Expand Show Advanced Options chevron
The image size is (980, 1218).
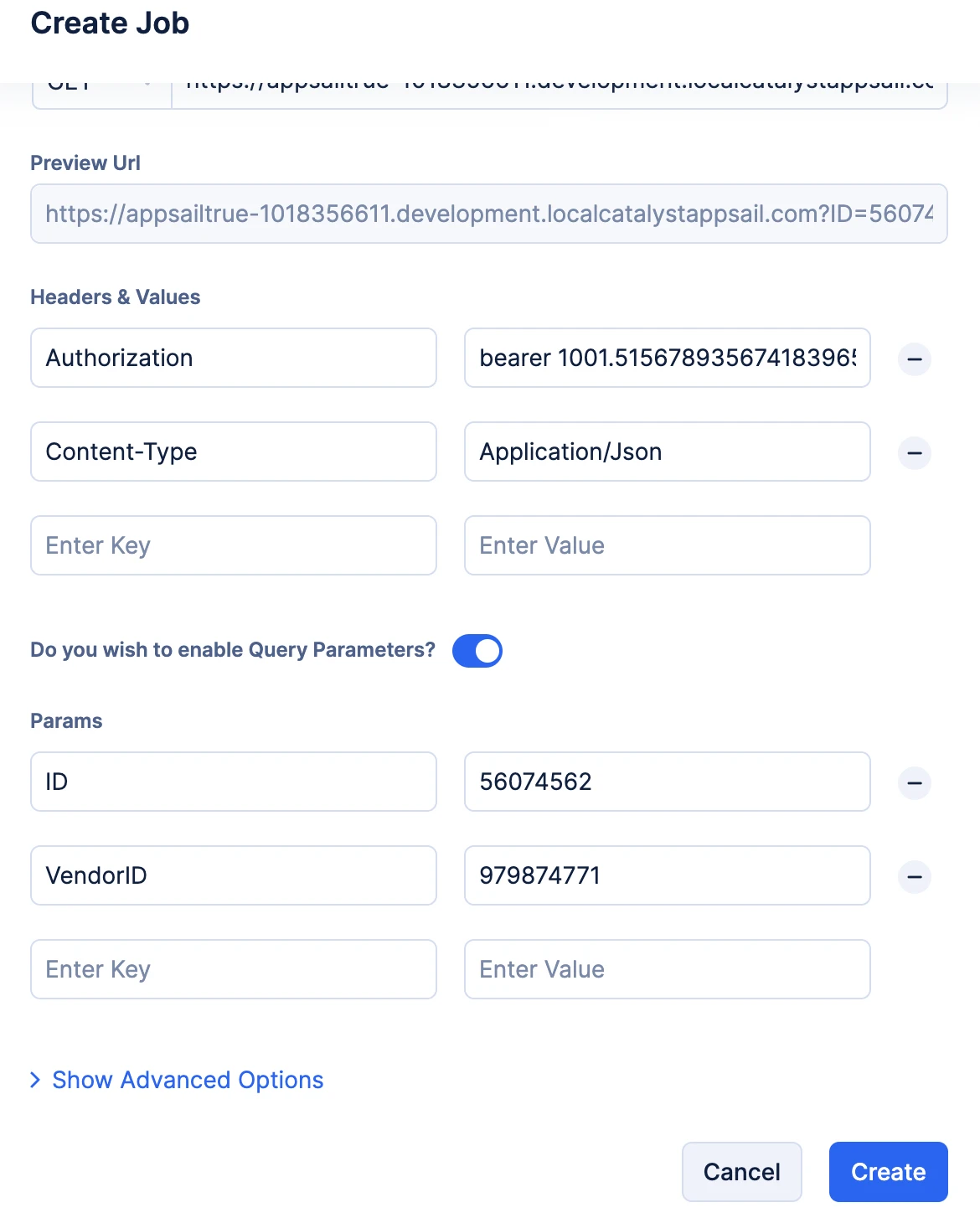click(x=36, y=1080)
